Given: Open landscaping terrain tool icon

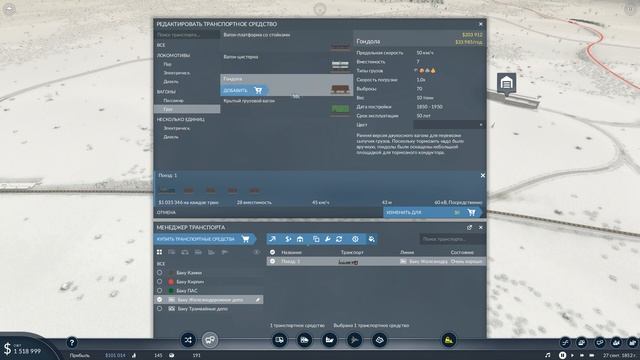Looking at the screenshot, I should point(380,340).
